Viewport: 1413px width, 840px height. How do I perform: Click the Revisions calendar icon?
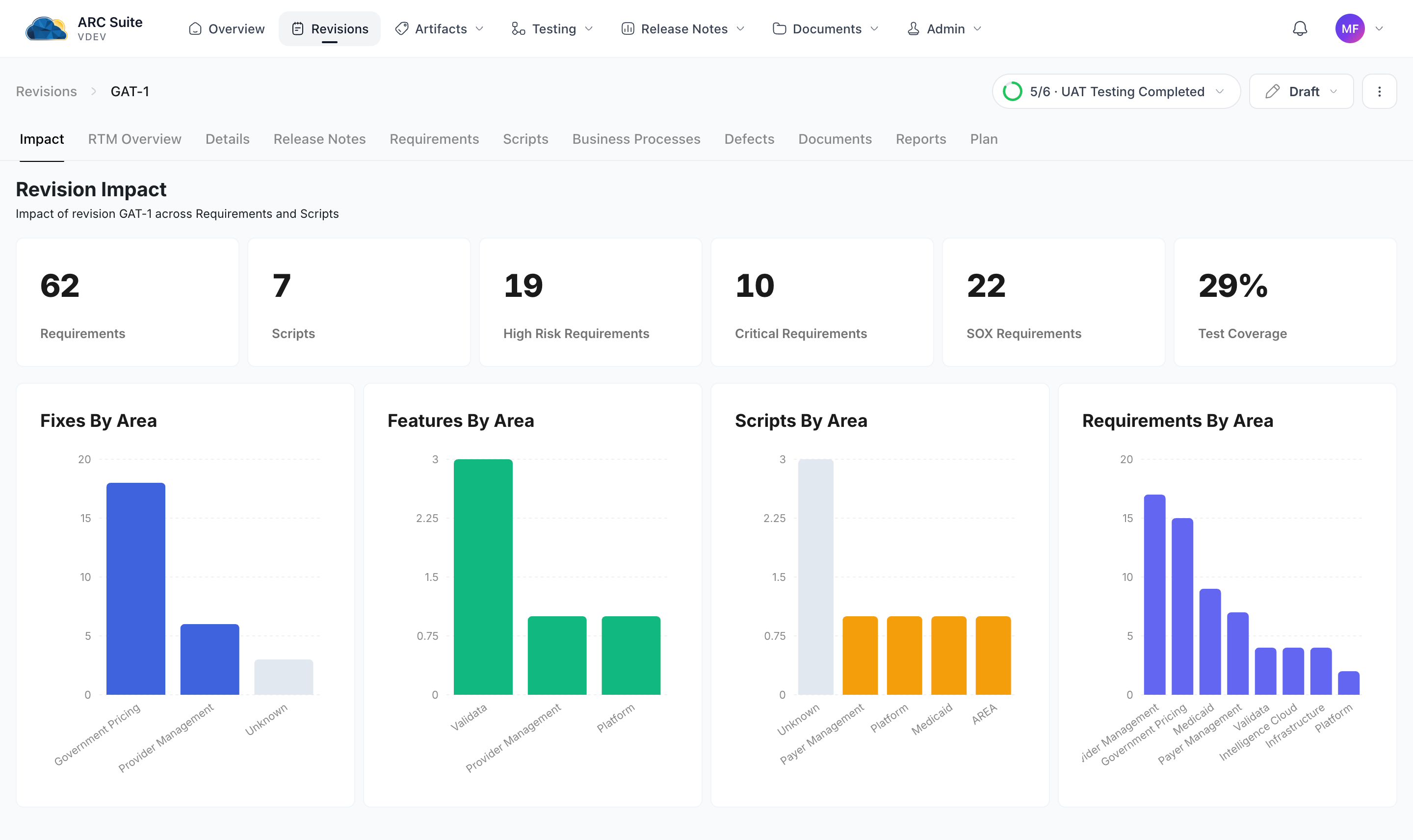pos(298,29)
